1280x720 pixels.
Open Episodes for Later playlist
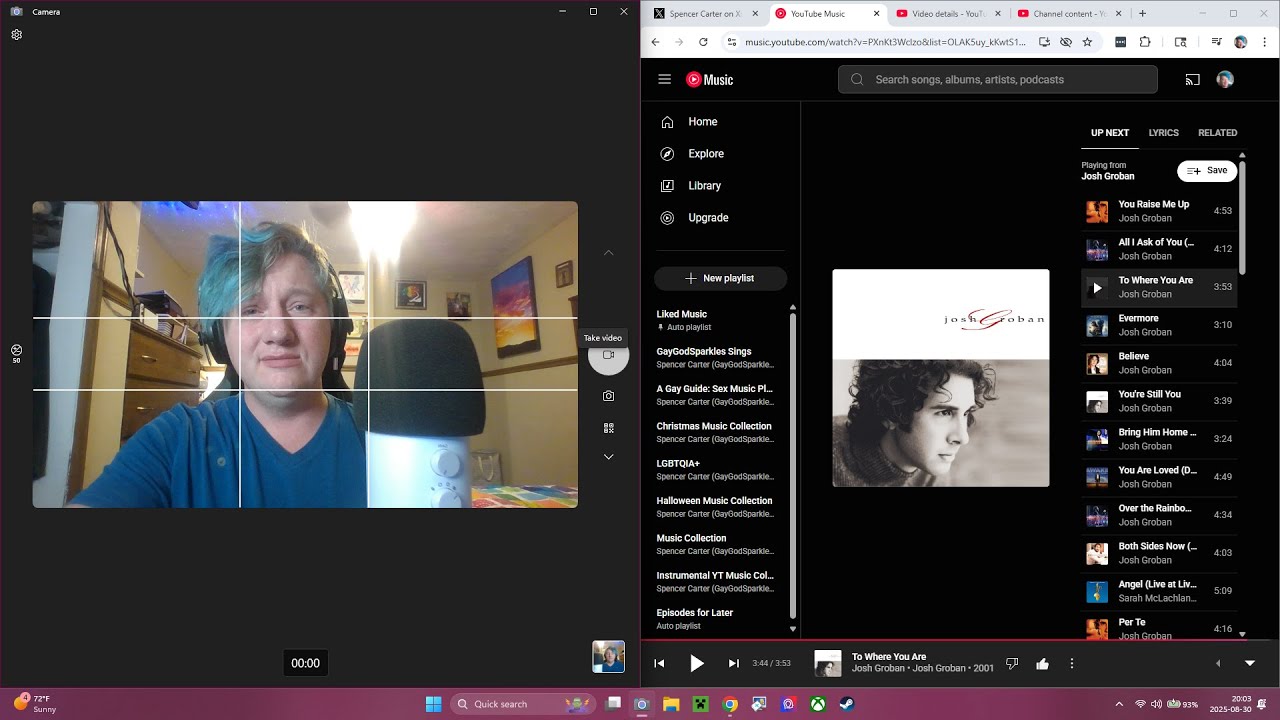[x=717, y=619]
